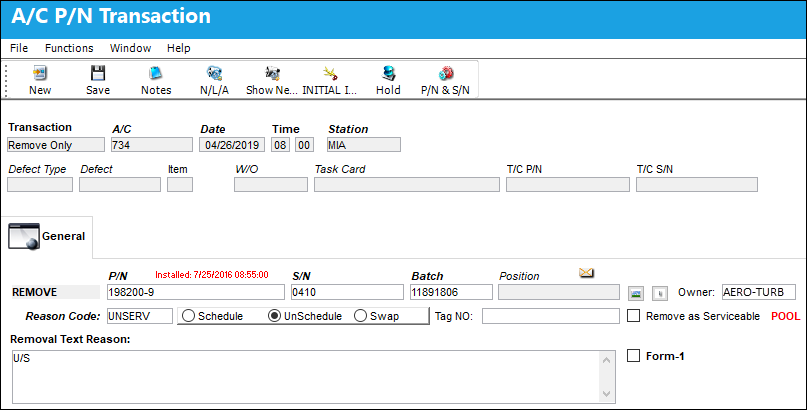807x410 pixels.
Task: Click the red Installed date text
Action: [212, 275]
